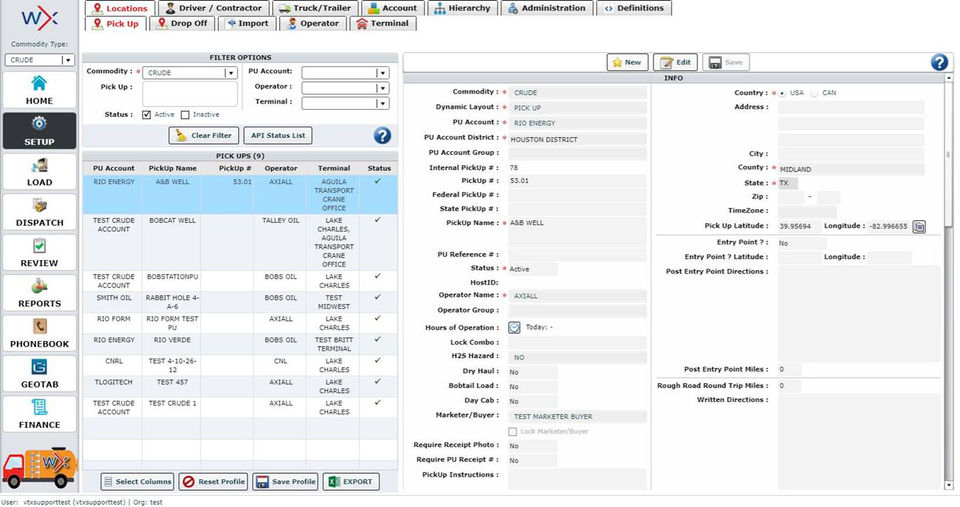Expand the Operator filter dropdown
Screen dimensions: 960x507
(x=383, y=88)
